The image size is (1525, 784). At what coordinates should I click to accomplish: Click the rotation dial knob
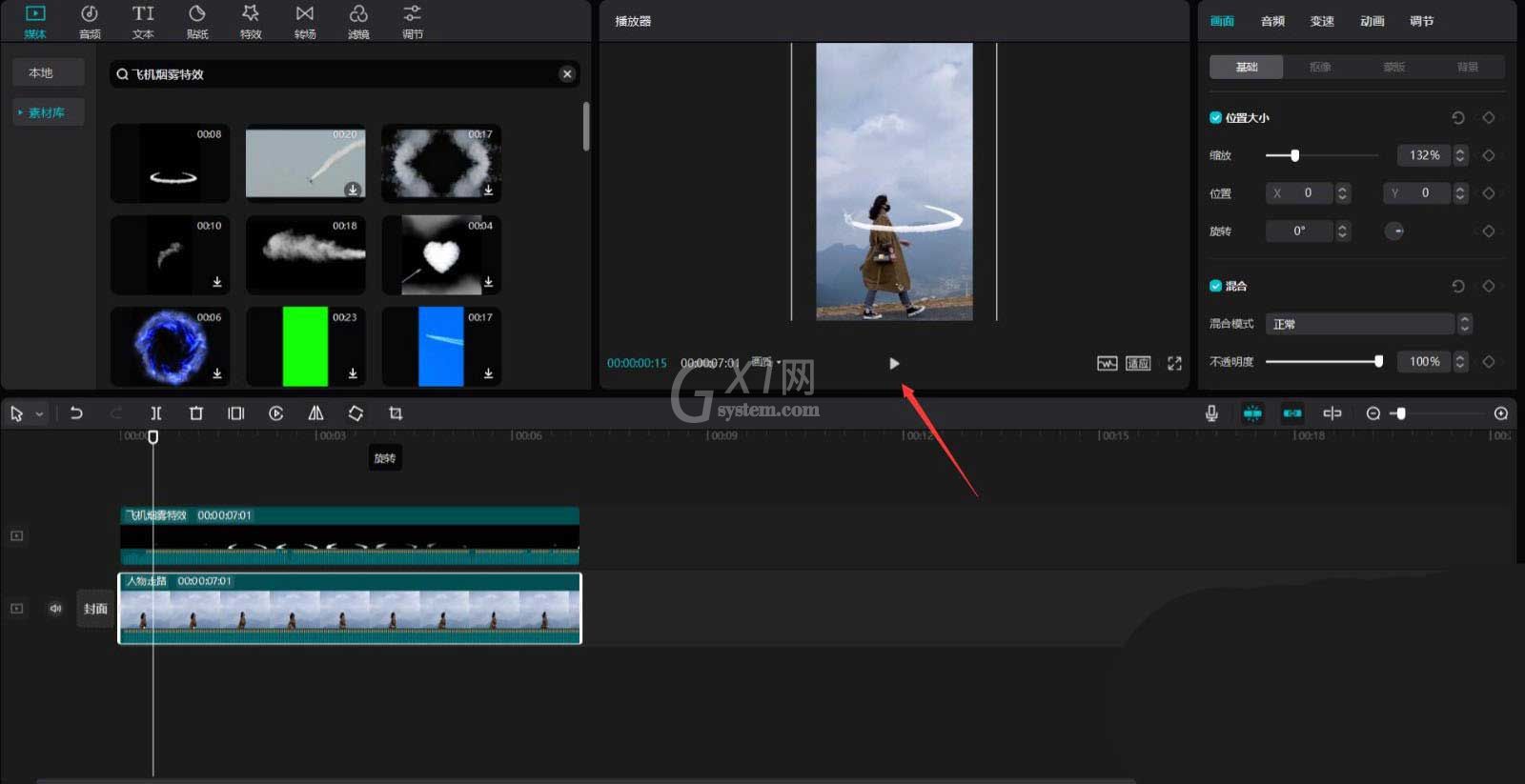pos(1394,231)
